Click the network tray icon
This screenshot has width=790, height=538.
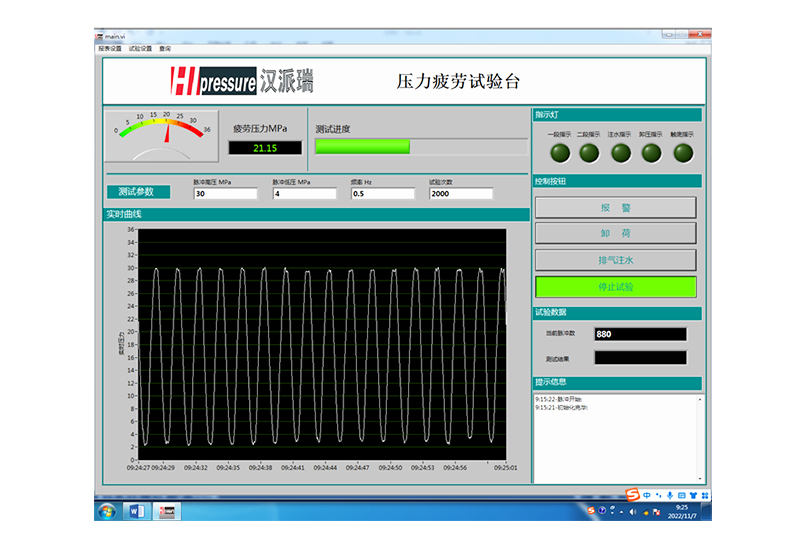point(645,512)
